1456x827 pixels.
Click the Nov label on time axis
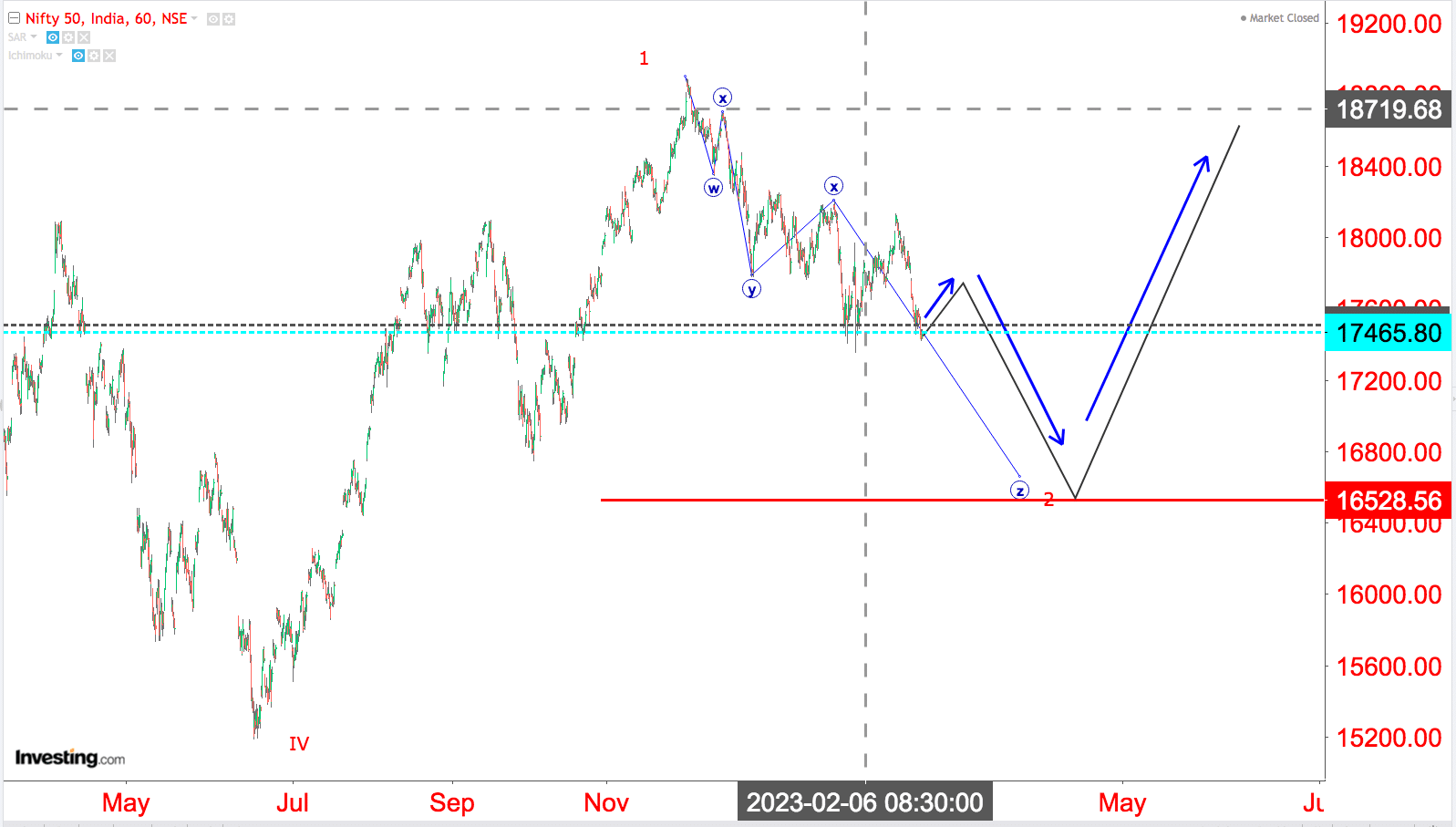(606, 803)
